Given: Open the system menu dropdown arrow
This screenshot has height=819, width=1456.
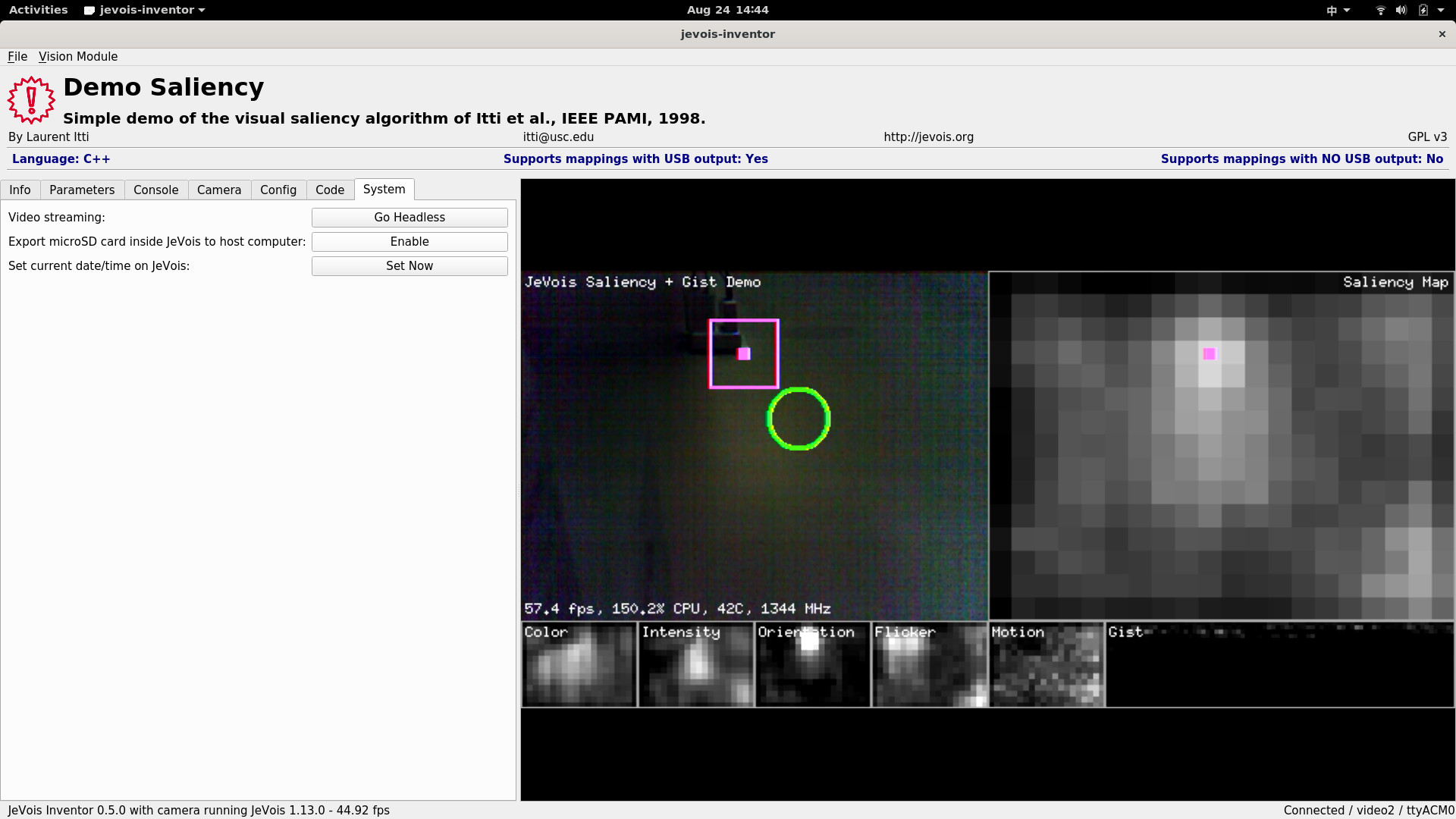Looking at the screenshot, I should point(1441,10).
